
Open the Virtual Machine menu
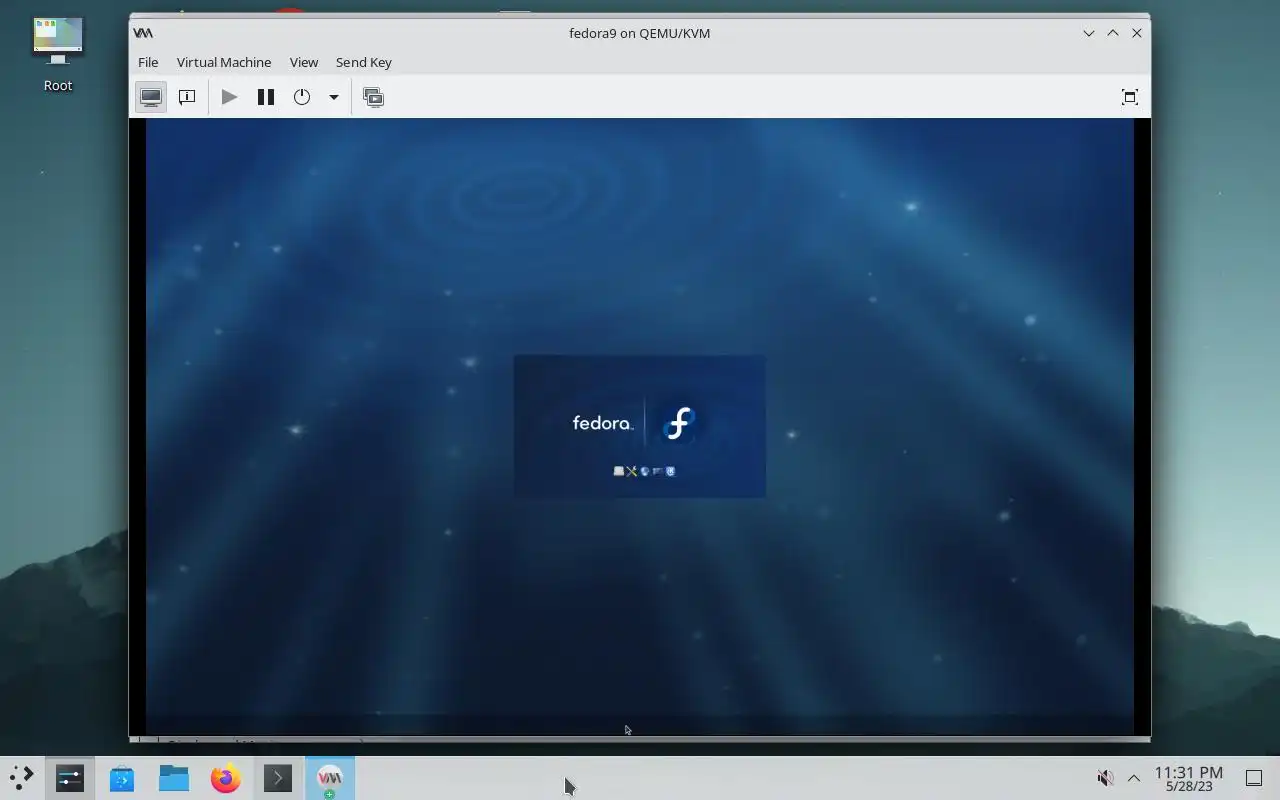click(x=224, y=62)
